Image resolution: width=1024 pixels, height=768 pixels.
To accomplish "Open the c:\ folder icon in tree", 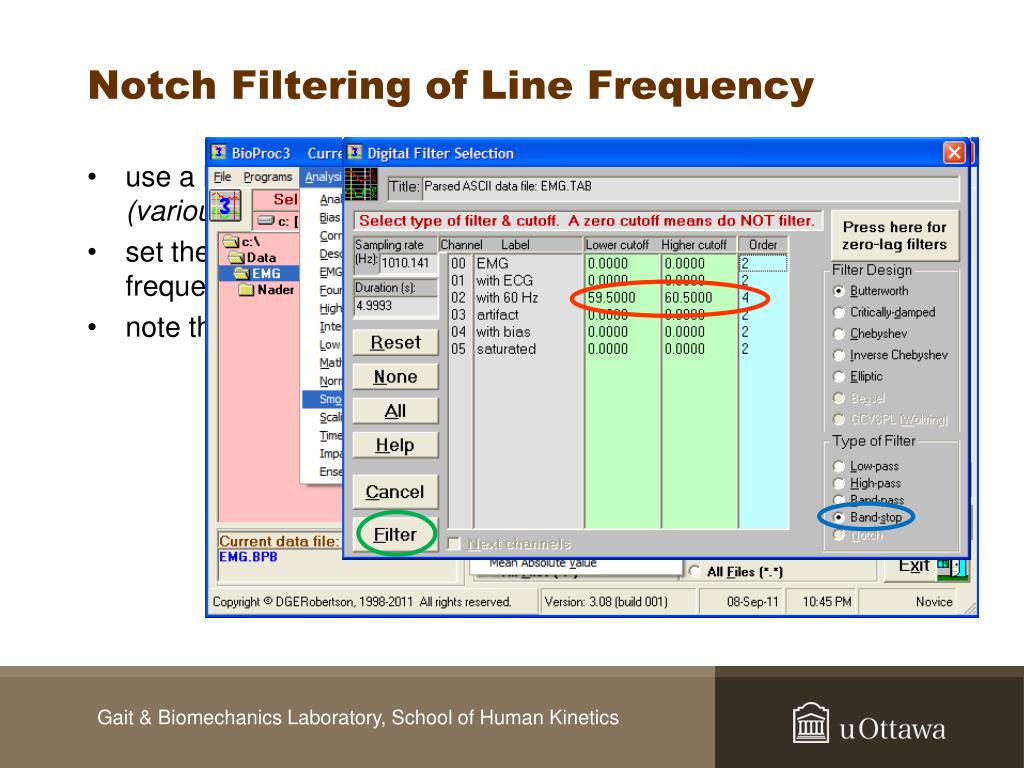I will pos(231,241).
